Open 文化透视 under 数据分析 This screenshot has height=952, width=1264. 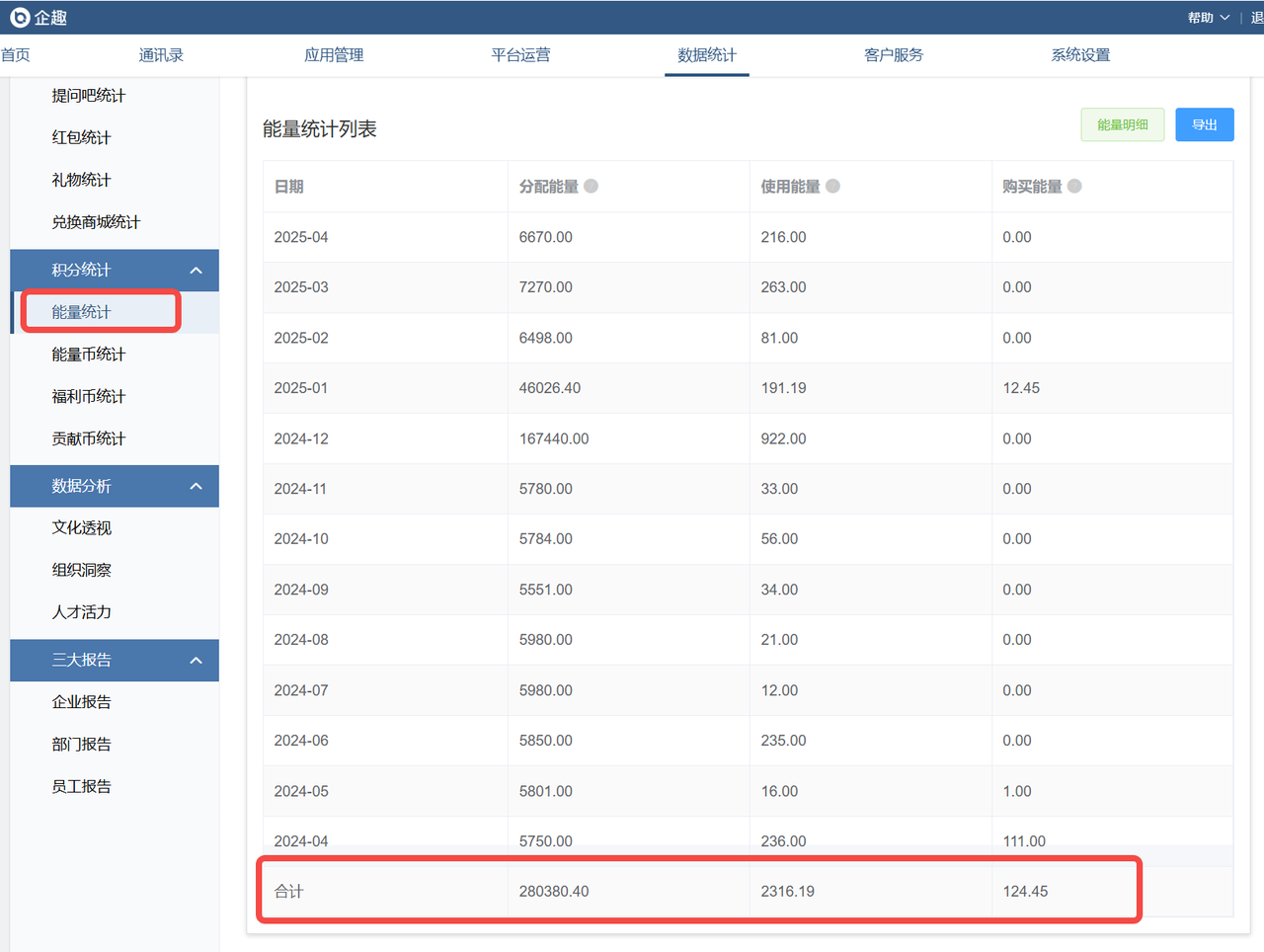click(82, 528)
